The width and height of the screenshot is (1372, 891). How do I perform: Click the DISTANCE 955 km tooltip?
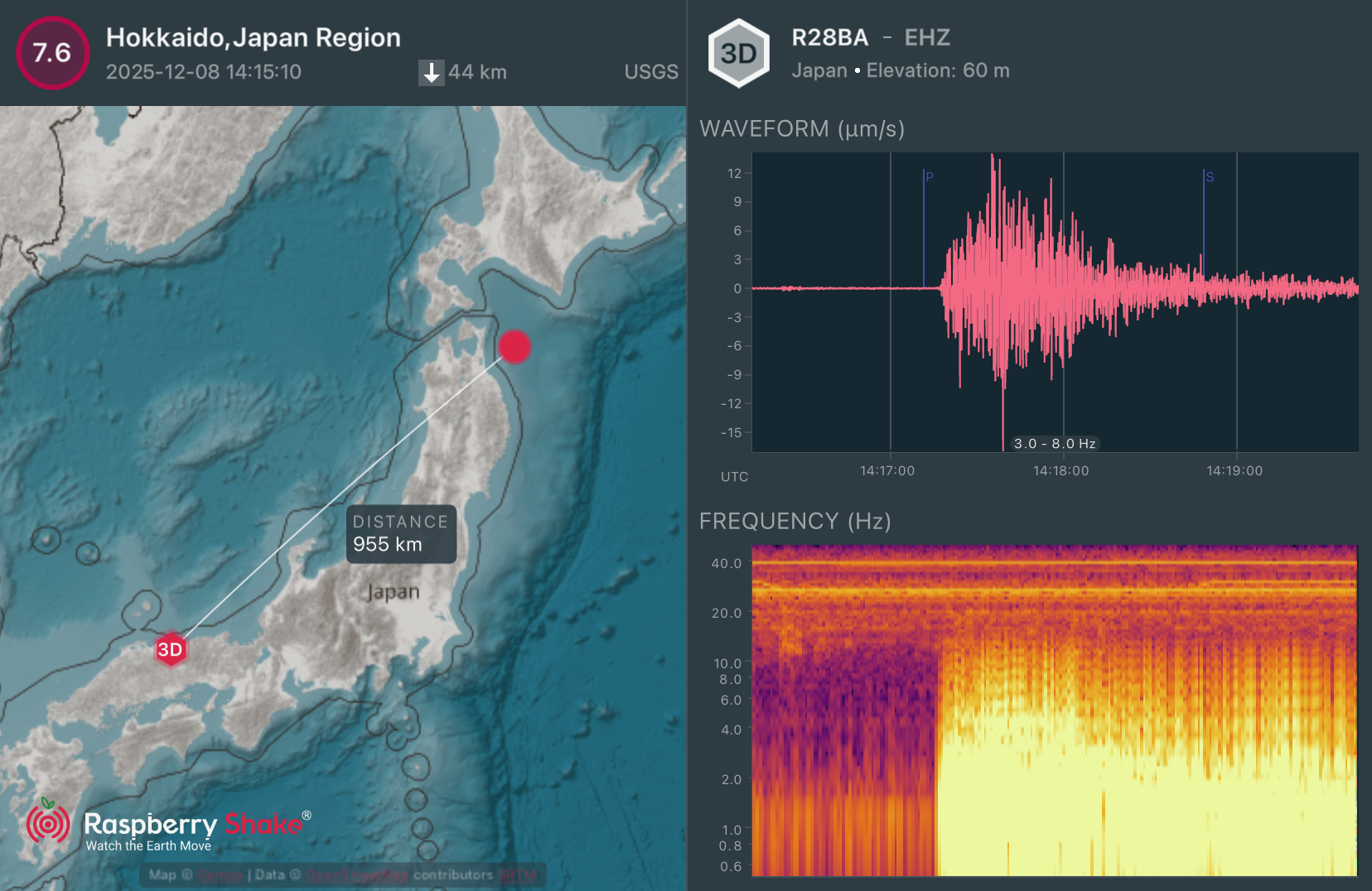pyautogui.click(x=401, y=534)
